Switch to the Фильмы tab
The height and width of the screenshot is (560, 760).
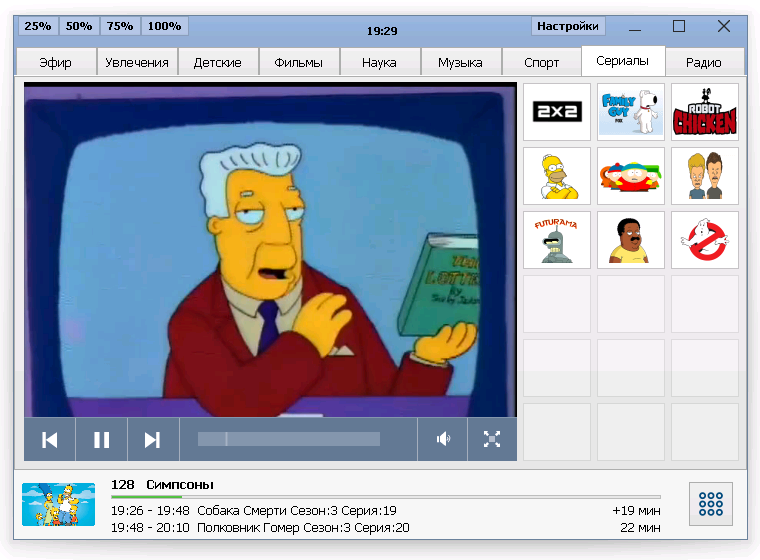[x=299, y=63]
